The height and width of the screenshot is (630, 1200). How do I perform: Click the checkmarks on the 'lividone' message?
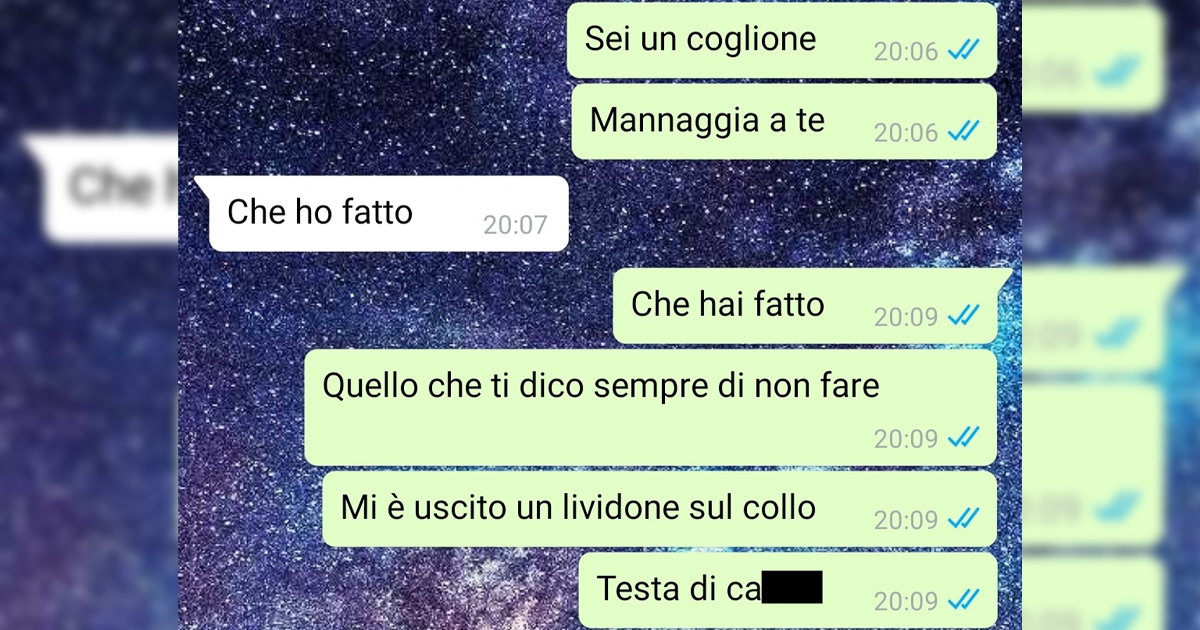click(x=964, y=519)
